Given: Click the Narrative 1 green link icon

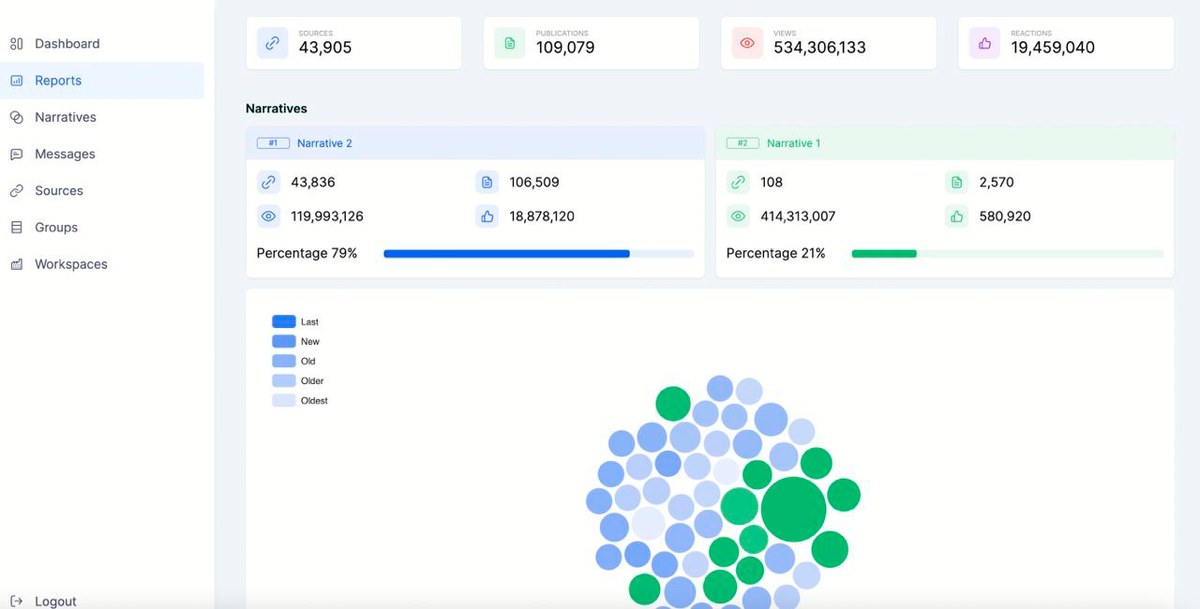Looking at the screenshot, I should pos(738,182).
